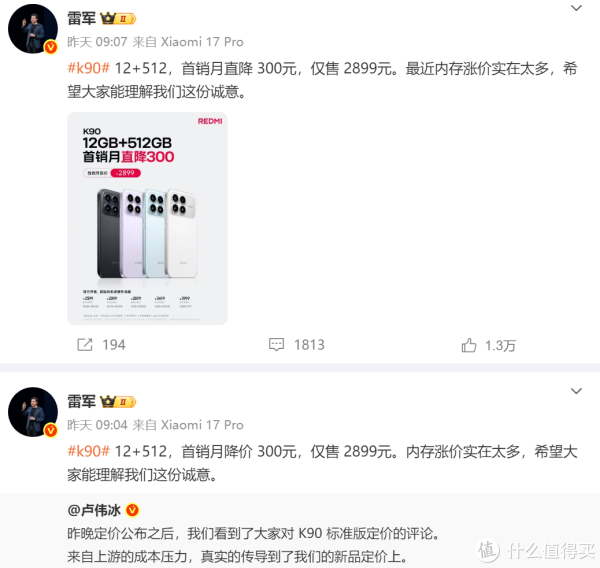Click the crown membership badge of second post
Image resolution: width=600 pixels, height=568 pixels.
point(118,402)
